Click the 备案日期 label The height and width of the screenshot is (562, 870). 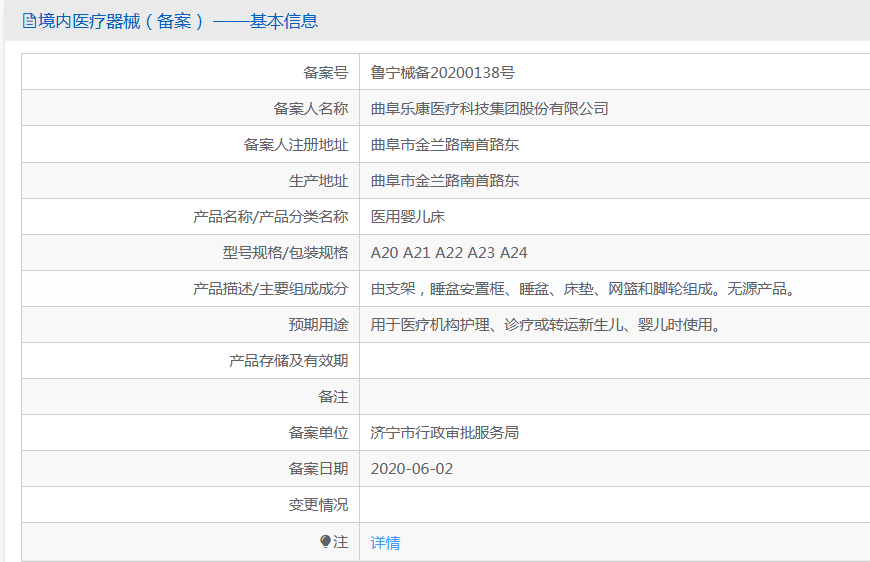tap(318, 469)
